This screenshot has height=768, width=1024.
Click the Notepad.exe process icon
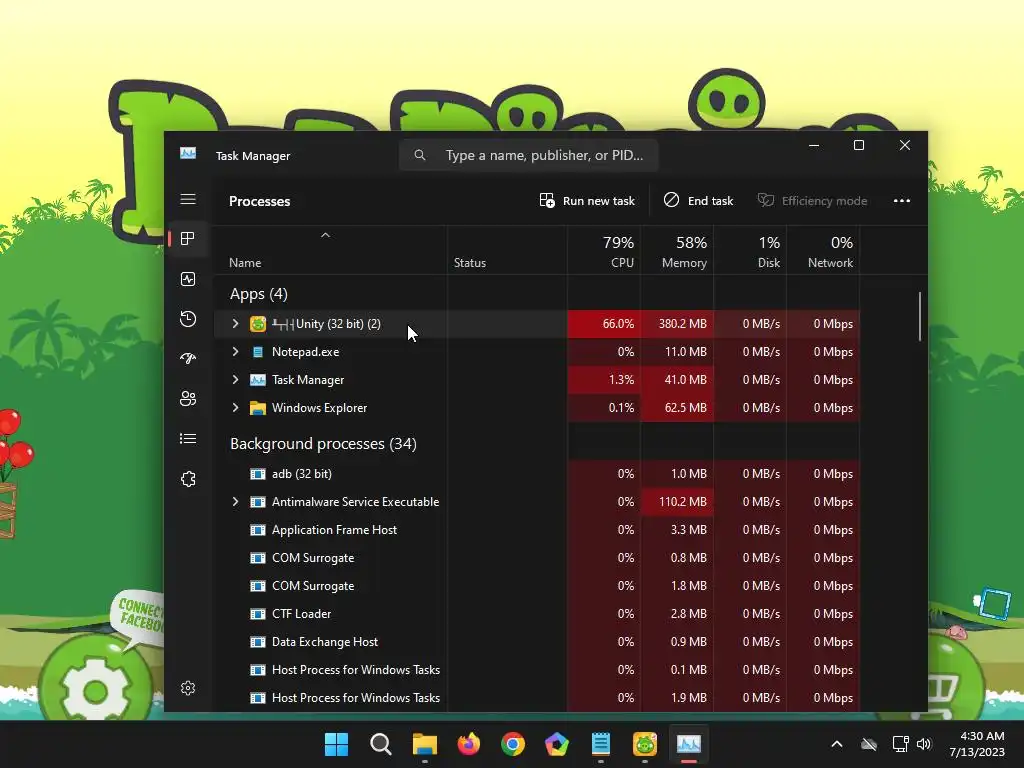258,352
